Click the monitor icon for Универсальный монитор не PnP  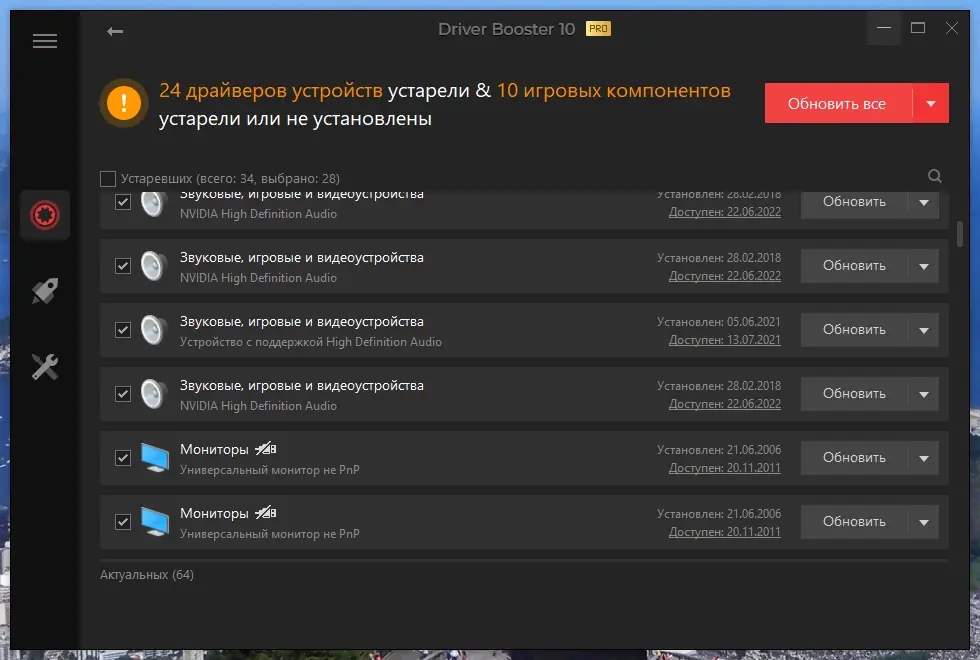coord(155,457)
